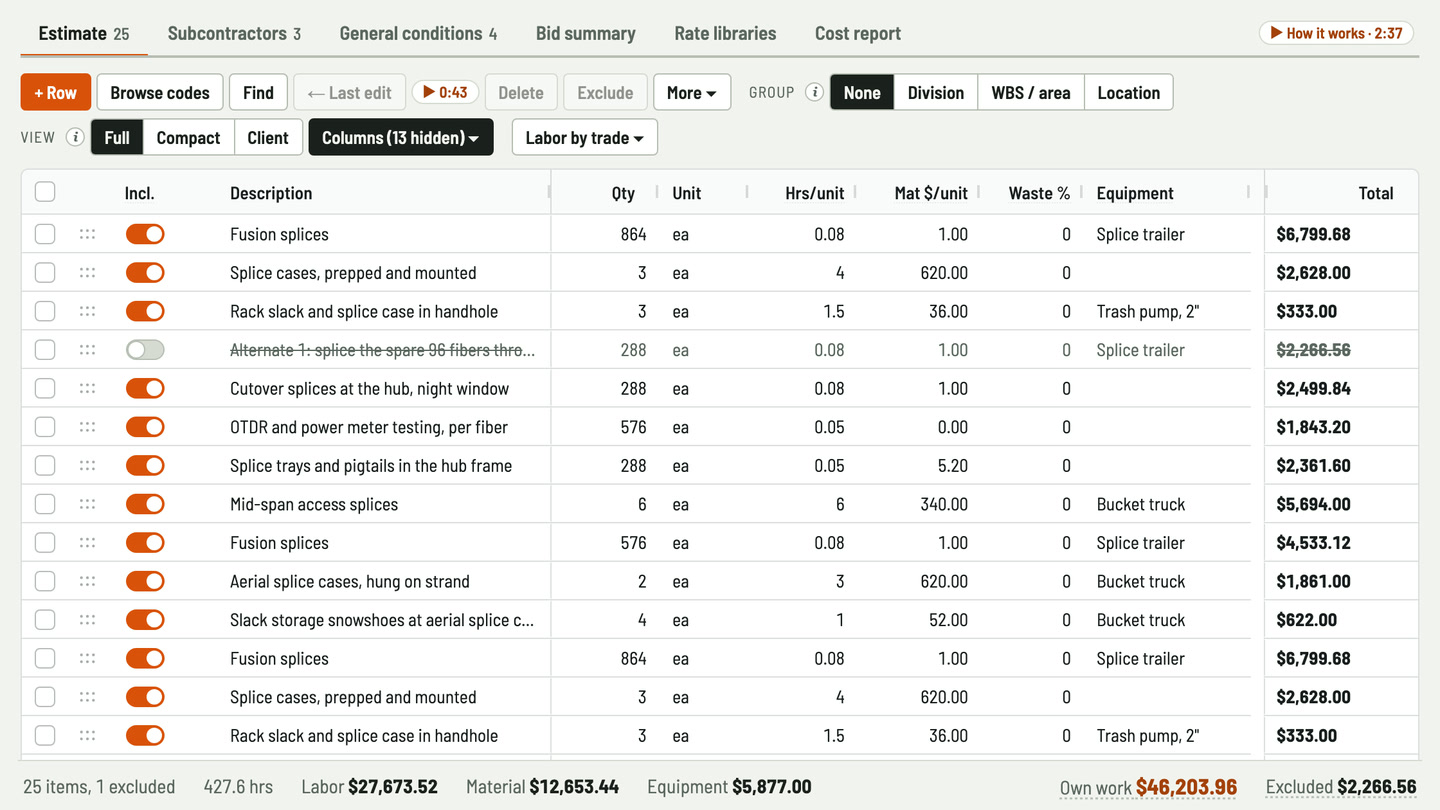Viewport: 1440px width, 810px height.
Task: Click drag handle on Slack storage snowshoes row
Action: (x=87, y=620)
